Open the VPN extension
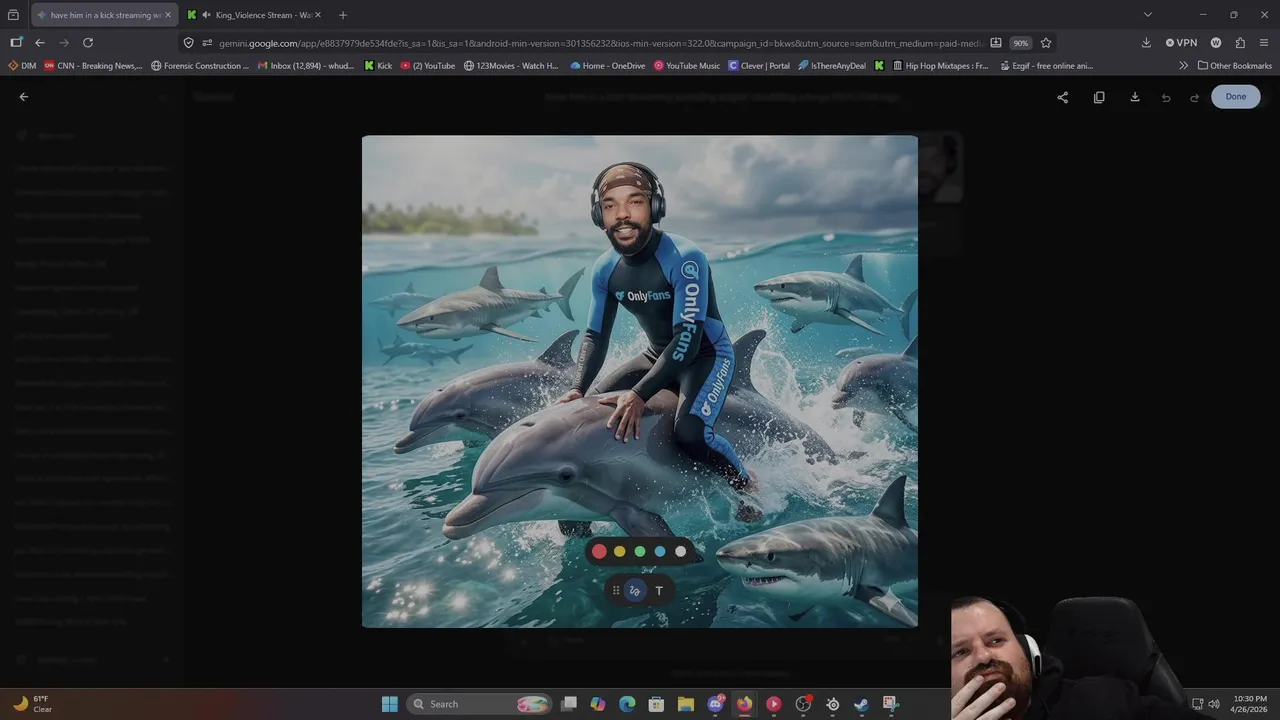 (x=1181, y=43)
